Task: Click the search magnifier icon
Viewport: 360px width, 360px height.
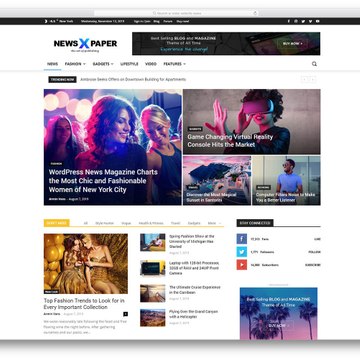Action: (x=314, y=64)
